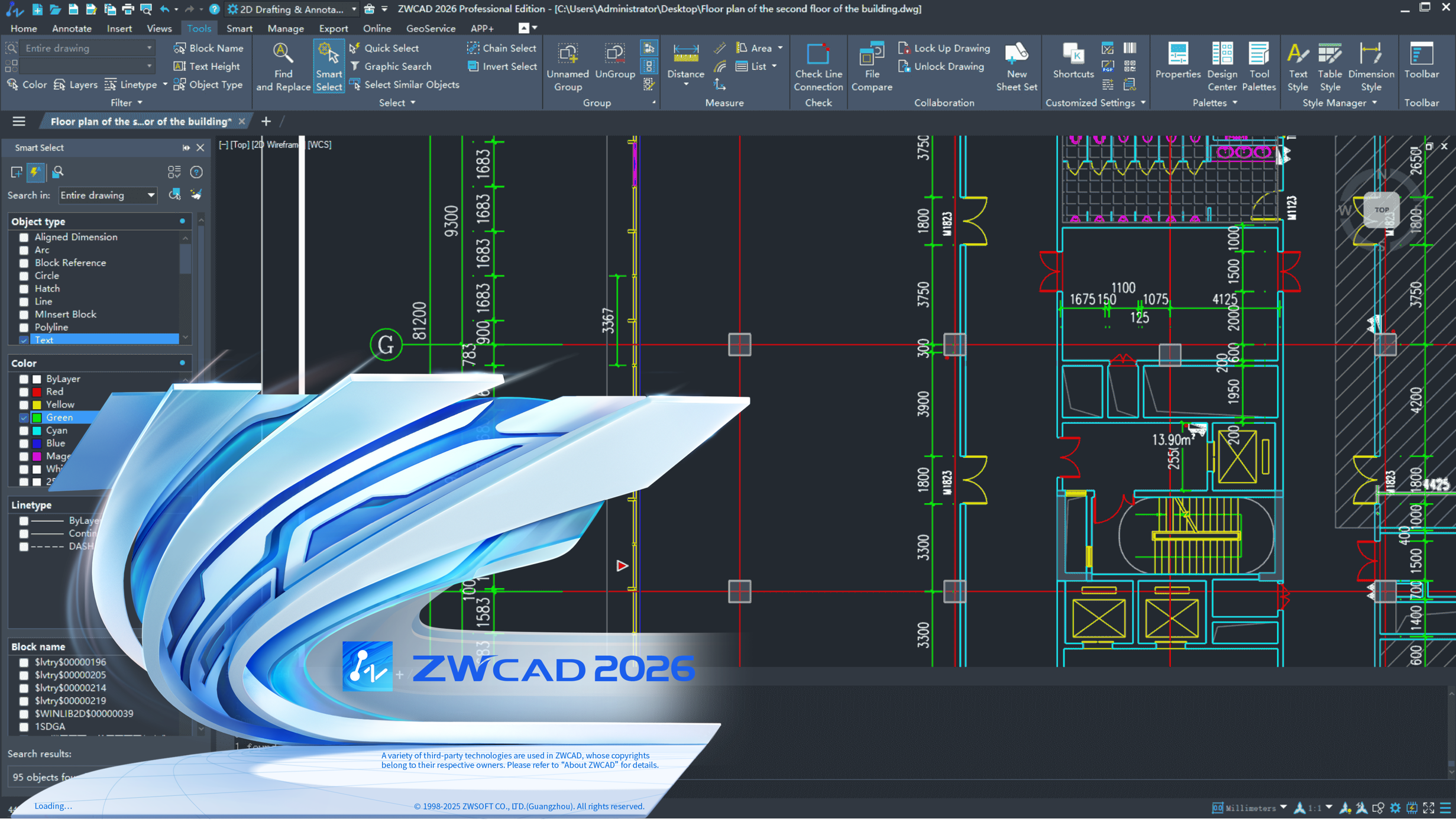The height and width of the screenshot is (838, 1456).
Task: Check the Circle object type filter
Action: [24, 276]
